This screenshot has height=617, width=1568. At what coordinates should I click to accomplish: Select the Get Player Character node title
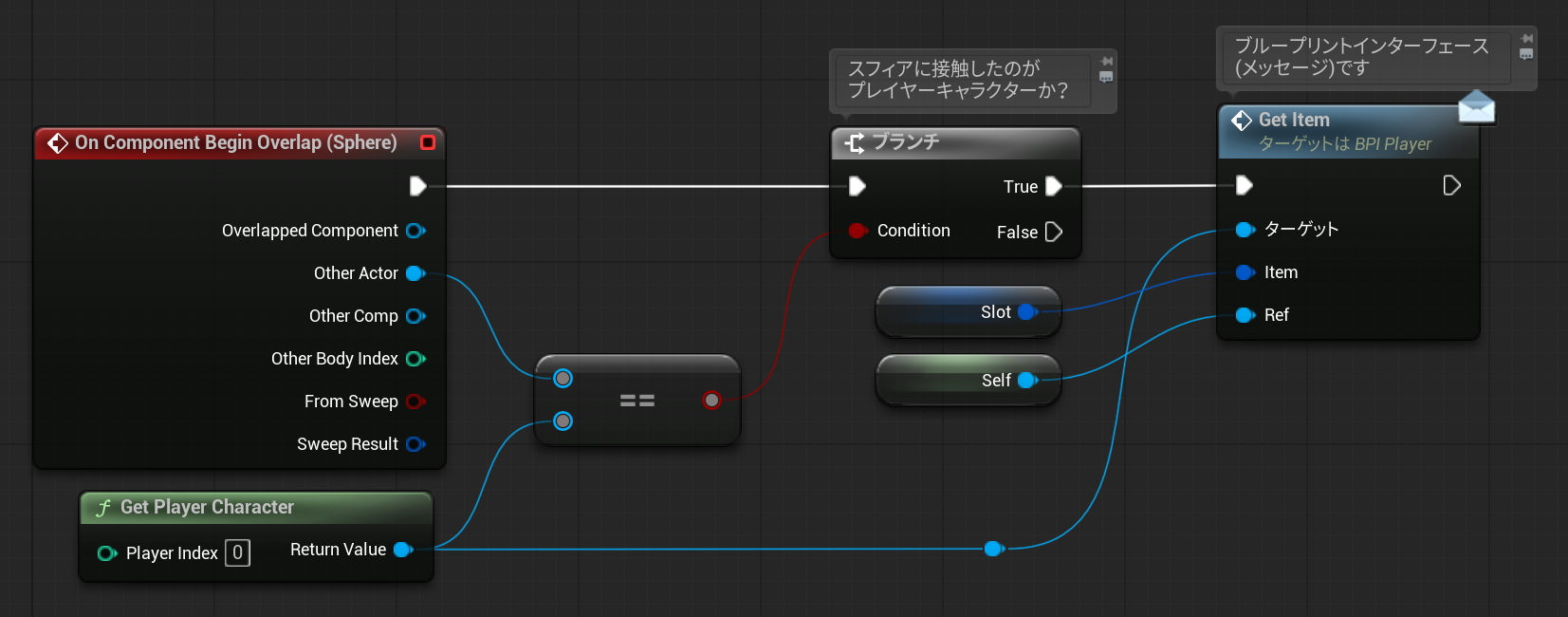[207, 508]
